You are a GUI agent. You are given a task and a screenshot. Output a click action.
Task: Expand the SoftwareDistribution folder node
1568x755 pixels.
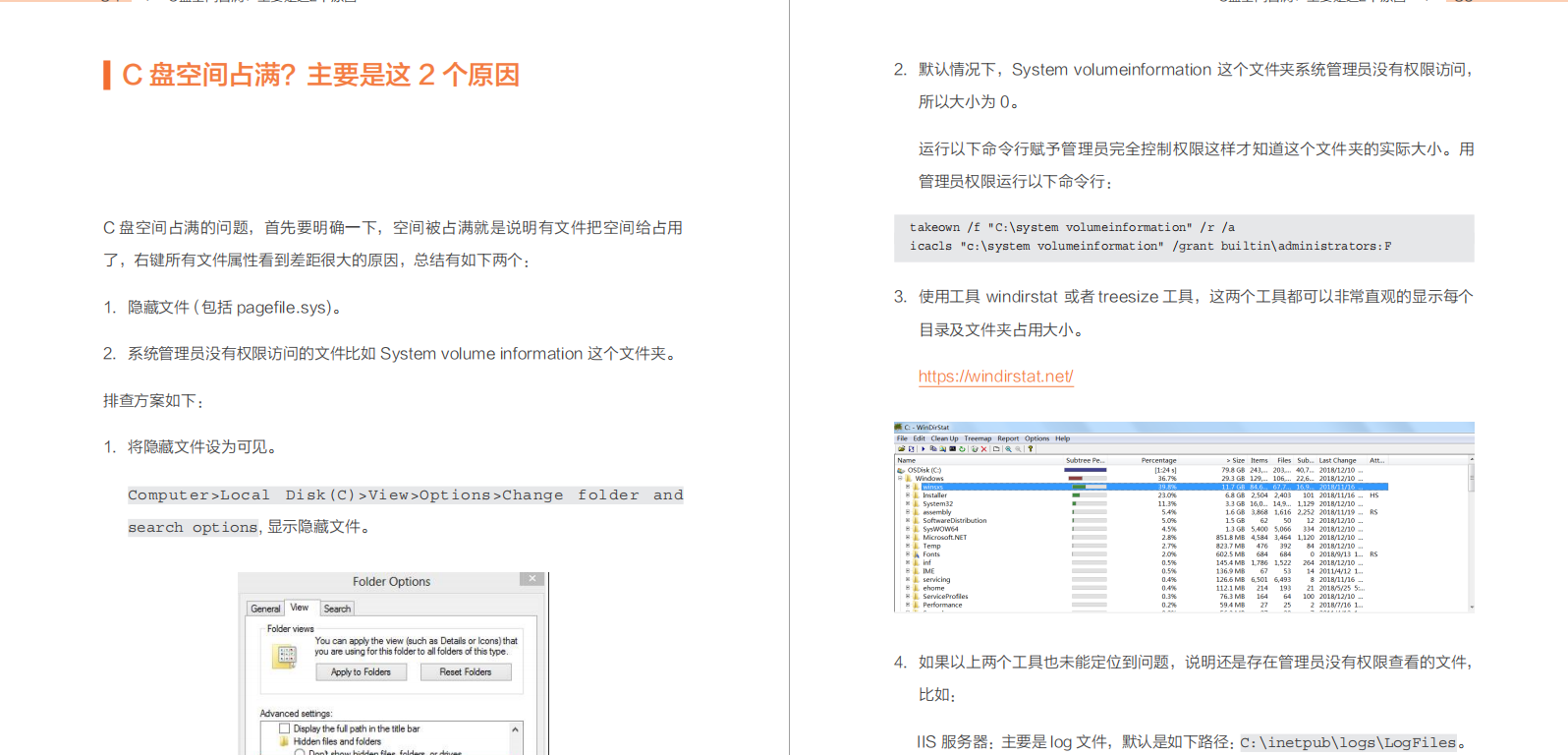coord(908,521)
